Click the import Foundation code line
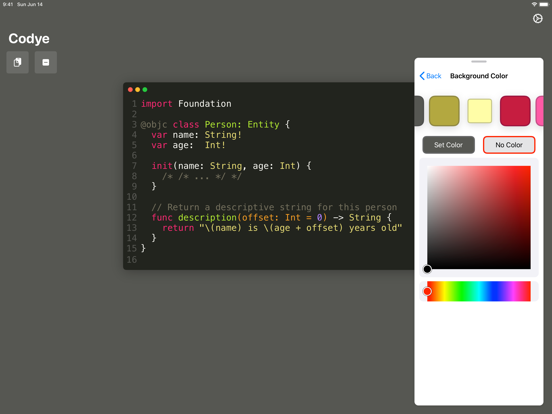This screenshot has width=552, height=414. coord(186,104)
